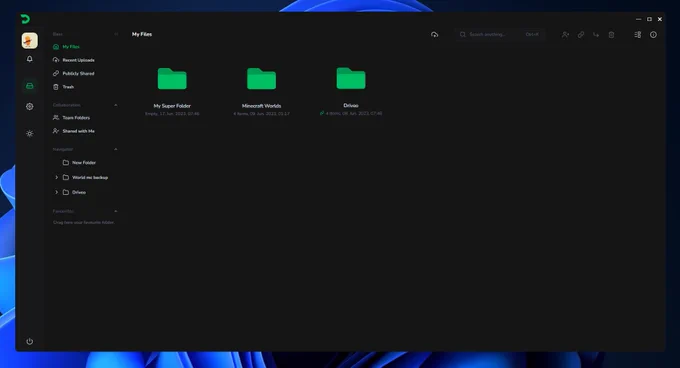
Task: Toggle light theme sun icon
Action: (x=29, y=134)
